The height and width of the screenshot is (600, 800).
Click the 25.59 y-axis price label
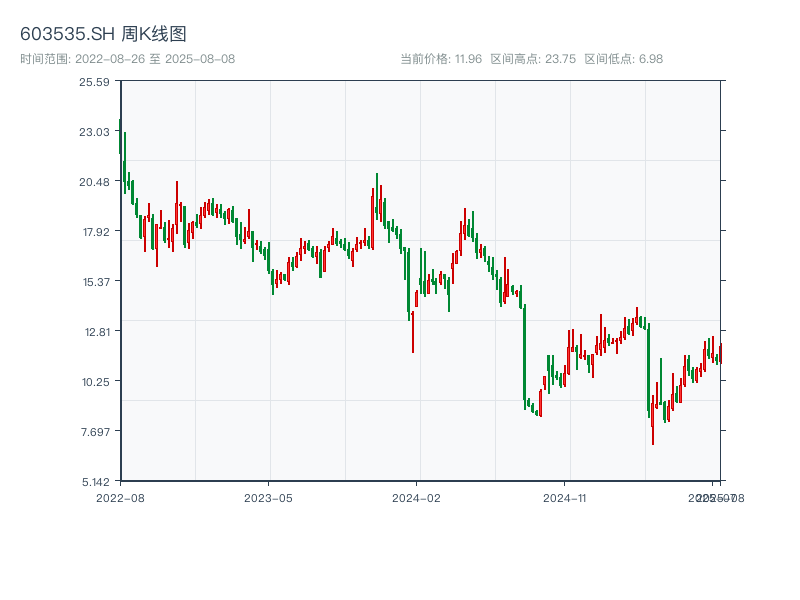(95, 81)
